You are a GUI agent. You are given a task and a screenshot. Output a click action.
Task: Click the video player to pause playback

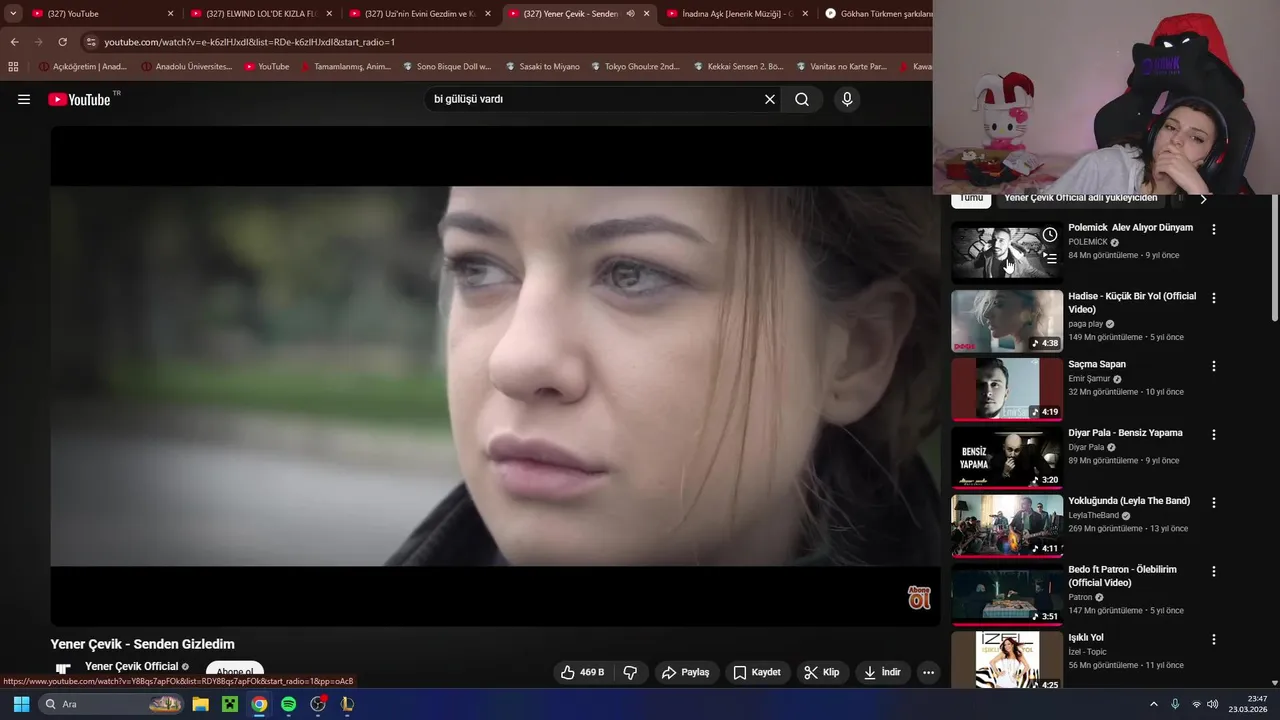(x=495, y=376)
